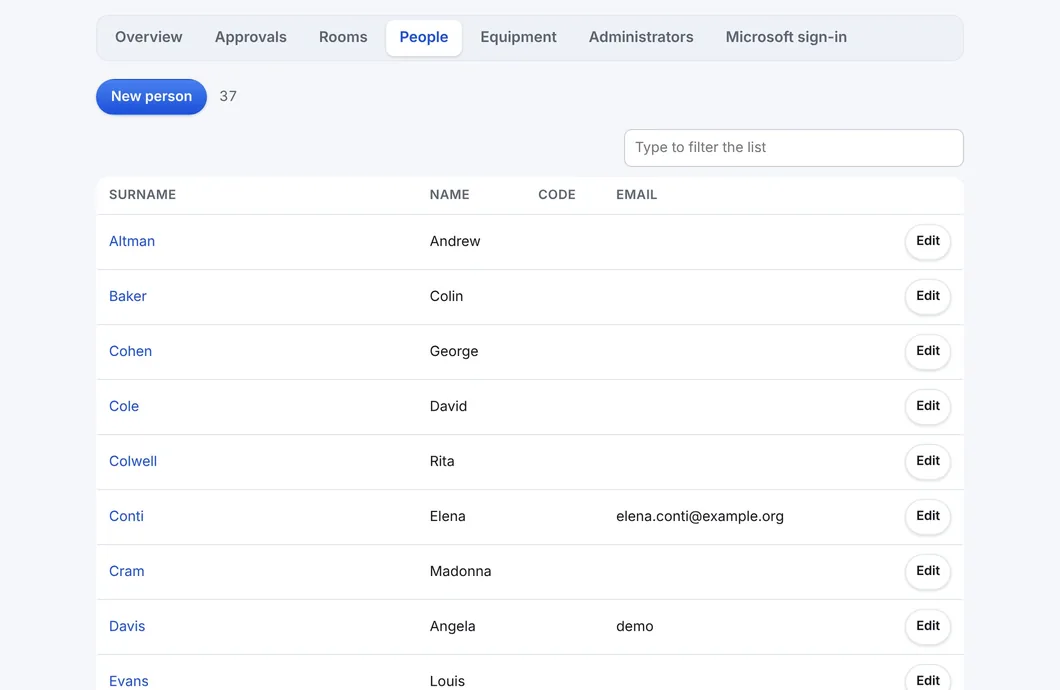Switch to the Approvals tab
The image size is (1060, 690).
(251, 37)
